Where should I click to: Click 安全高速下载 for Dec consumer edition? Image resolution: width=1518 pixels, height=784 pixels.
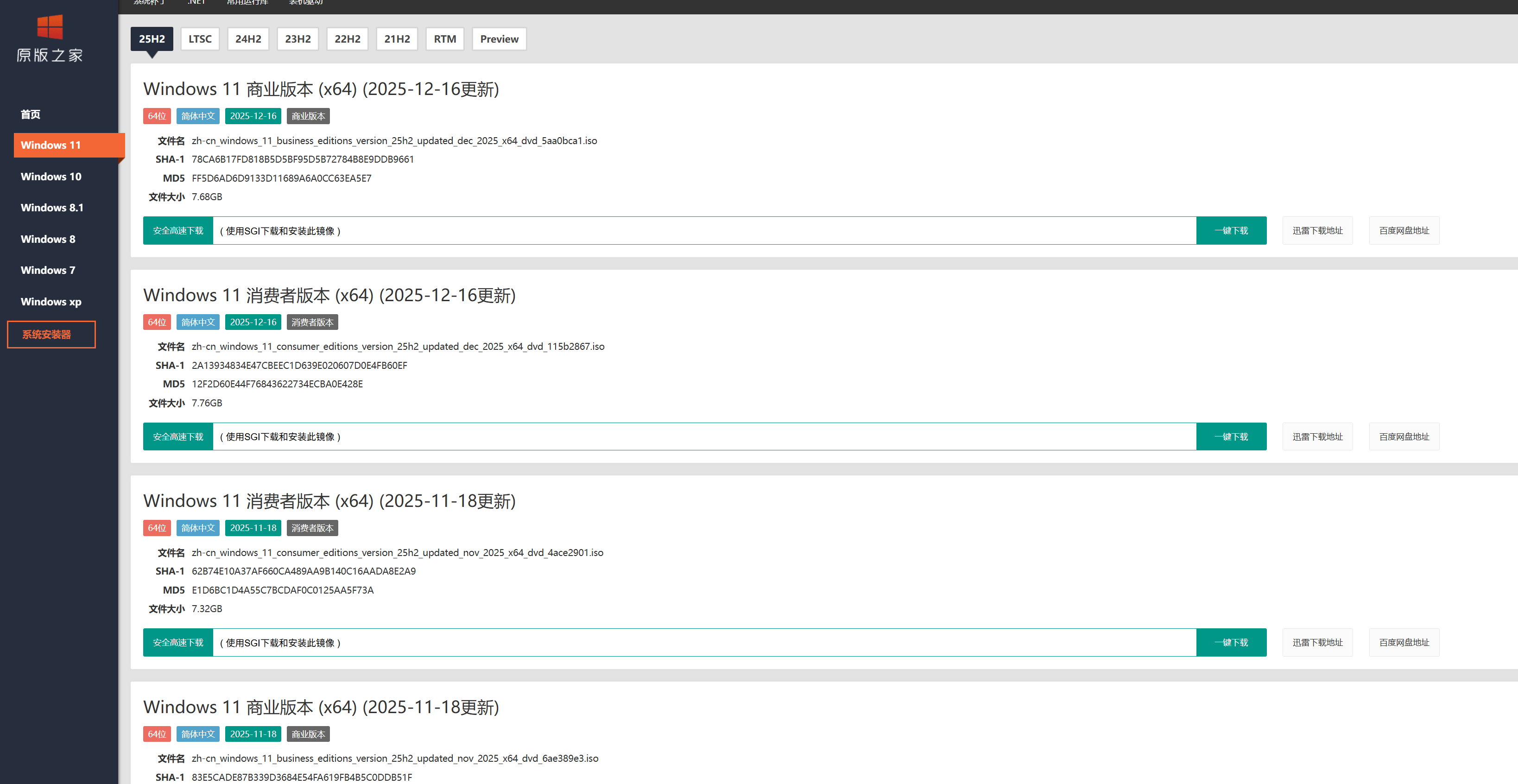[x=177, y=436]
